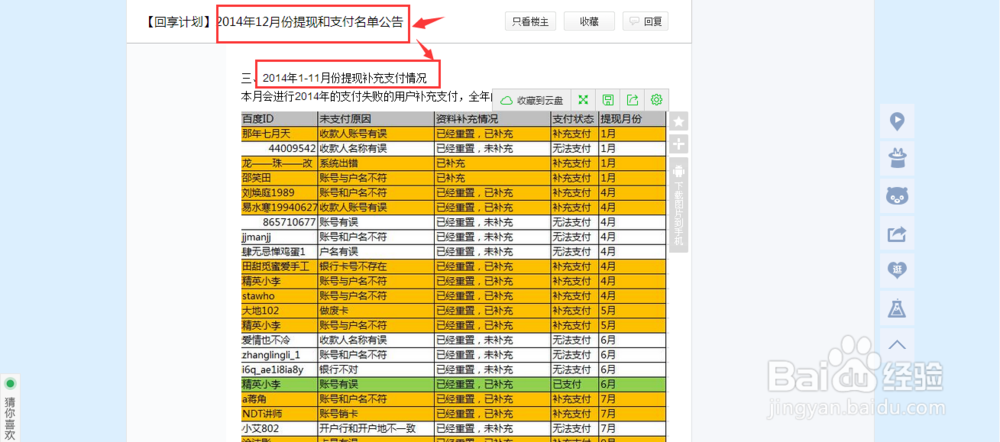Image resolution: width=1000 pixels, height=442 pixels.
Task: Click the cloud icon in 收藏到云盘
Action: (507, 100)
